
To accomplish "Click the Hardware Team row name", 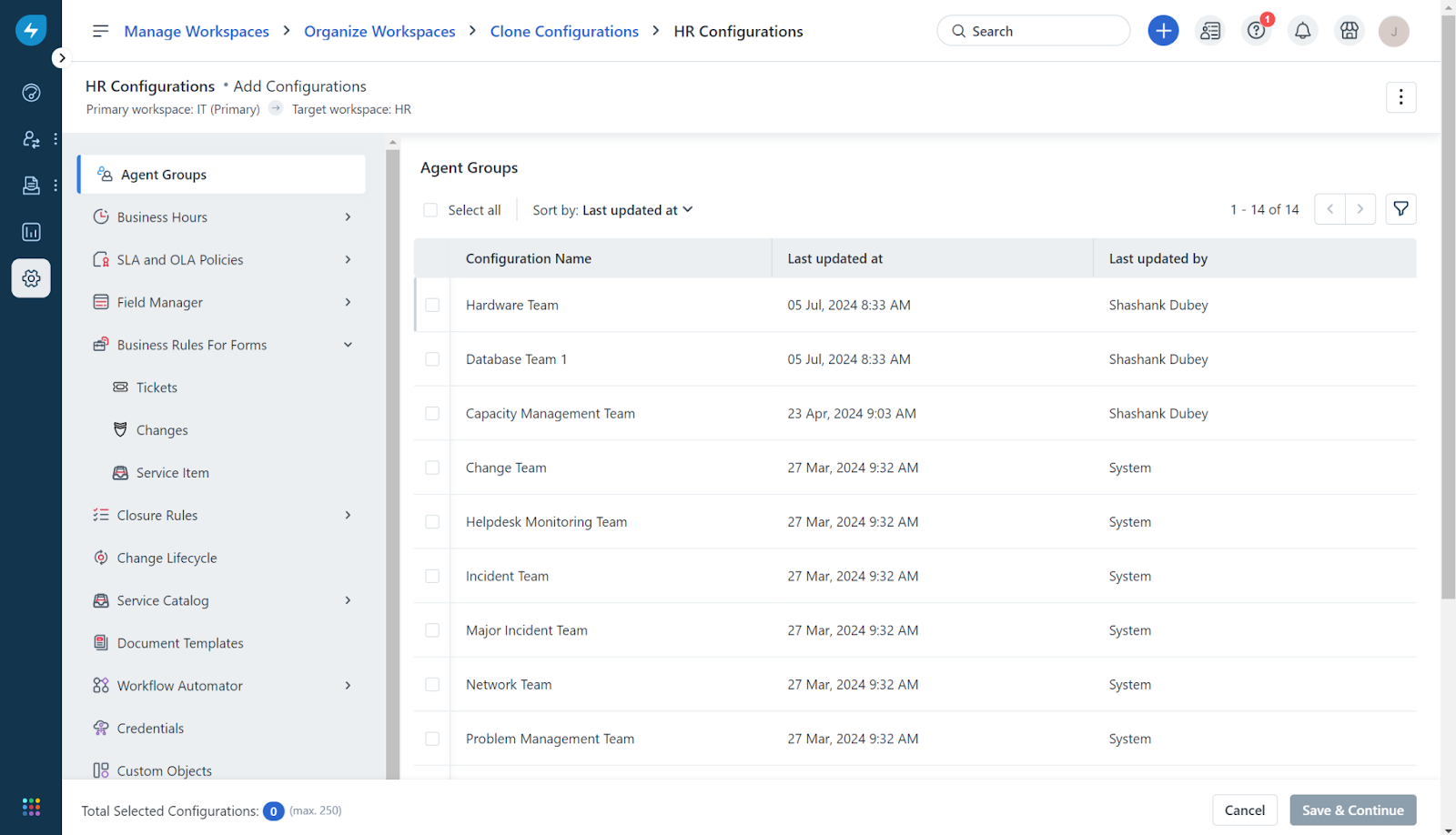I will coord(512,305).
